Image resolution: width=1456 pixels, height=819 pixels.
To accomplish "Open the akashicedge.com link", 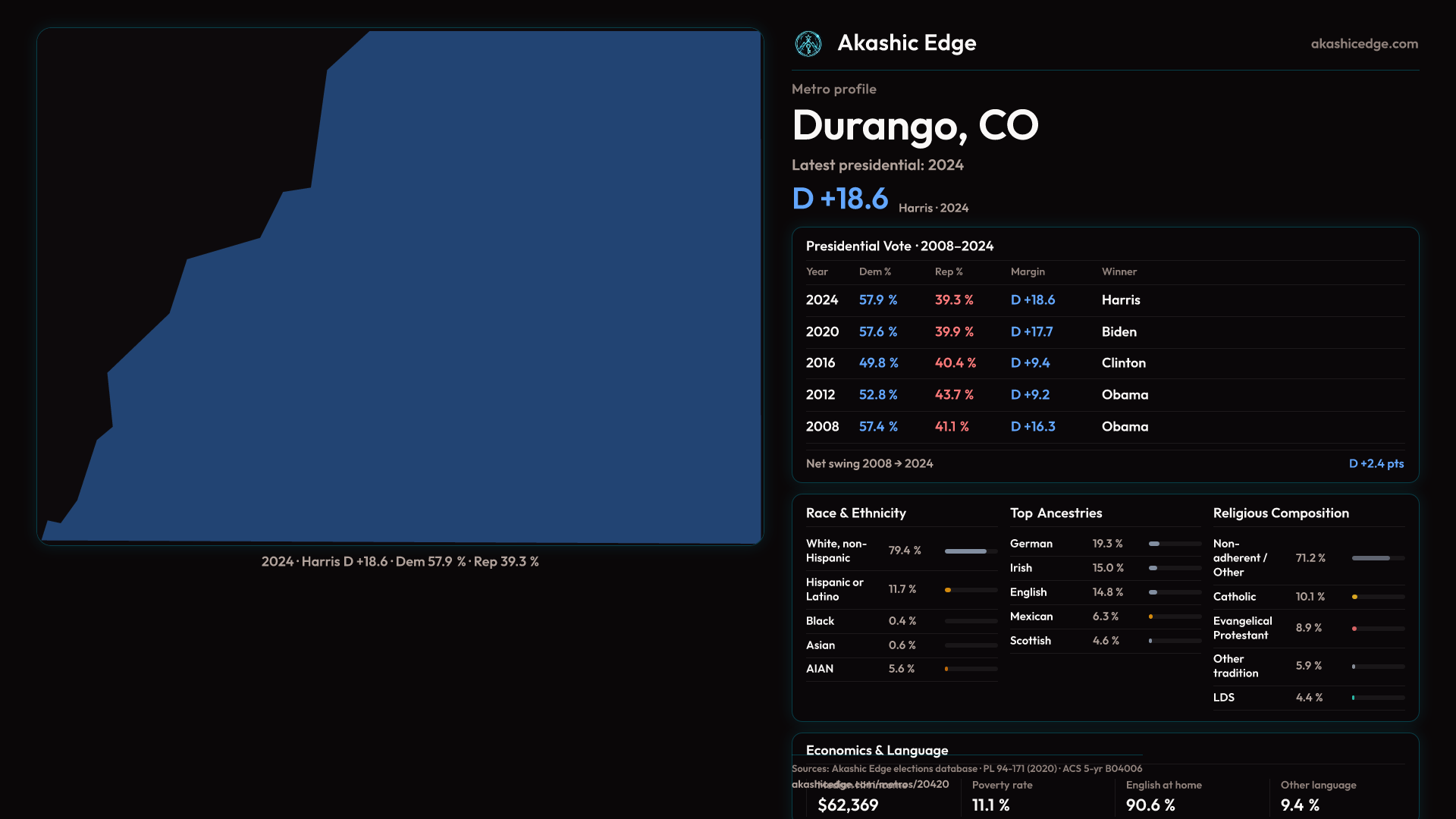I will [1363, 44].
